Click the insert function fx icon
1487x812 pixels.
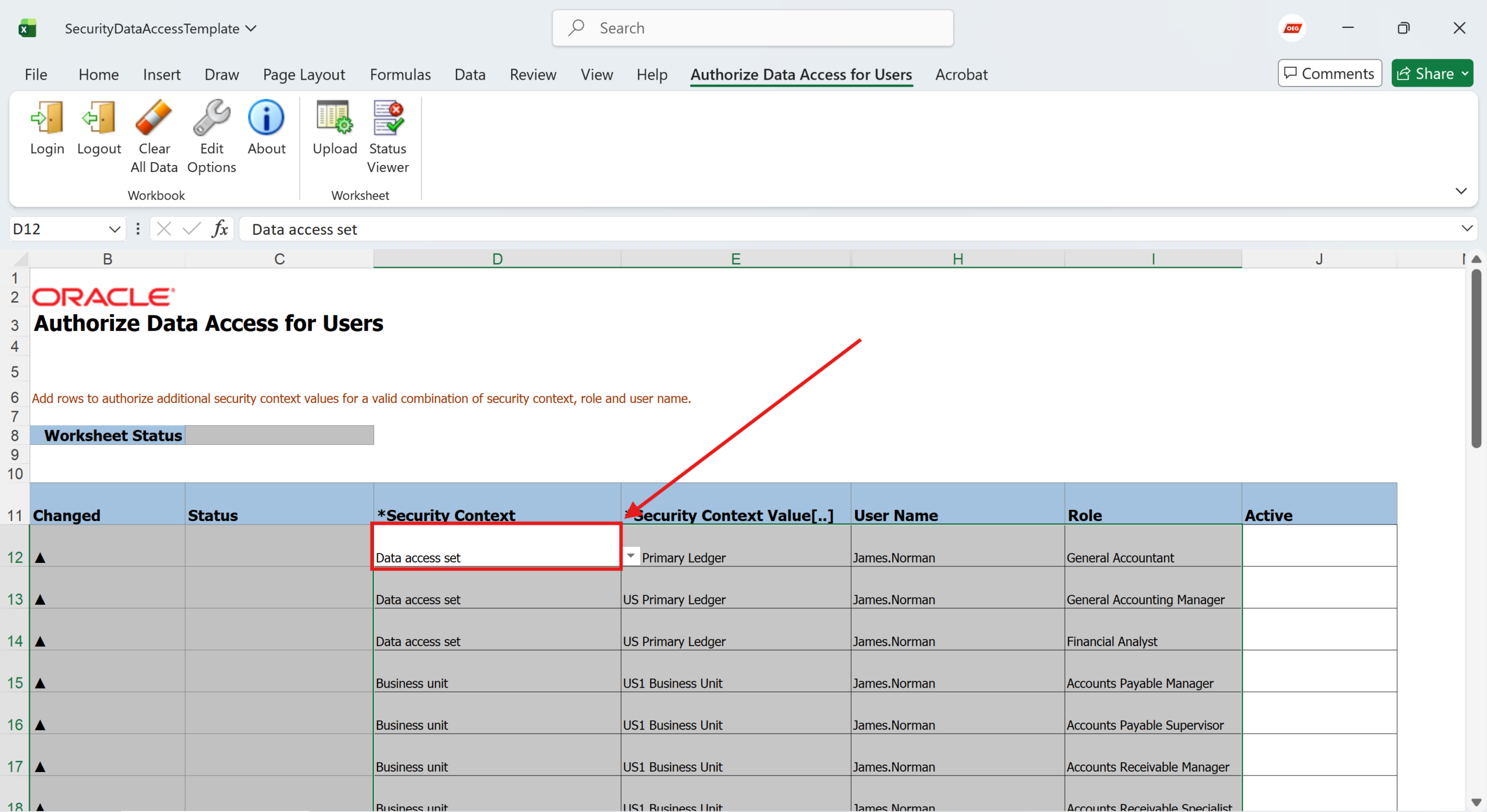(220, 229)
